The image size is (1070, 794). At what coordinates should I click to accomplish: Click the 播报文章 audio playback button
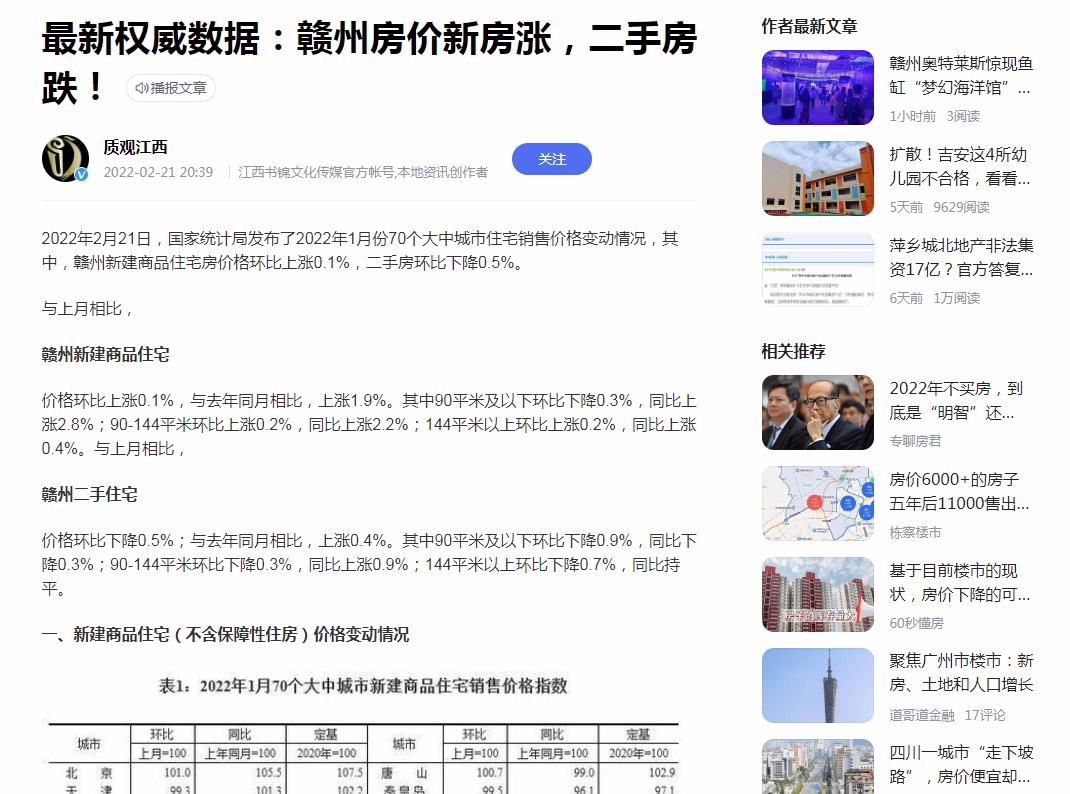[171, 88]
